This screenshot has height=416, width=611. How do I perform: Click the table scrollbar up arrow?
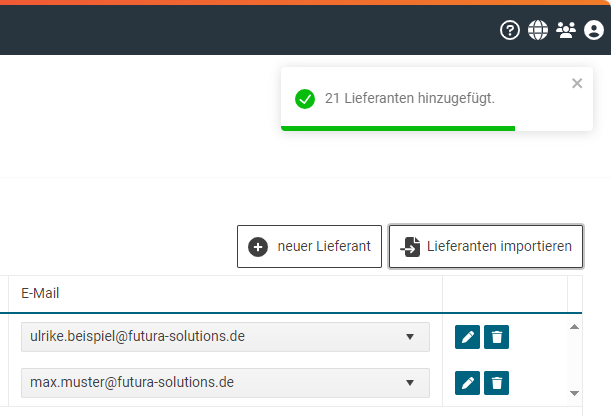[x=574, y=326]
